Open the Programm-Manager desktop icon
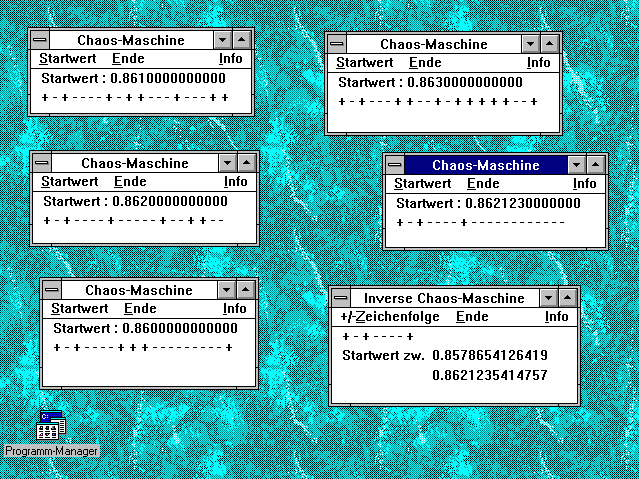 [x=49, y=427]
